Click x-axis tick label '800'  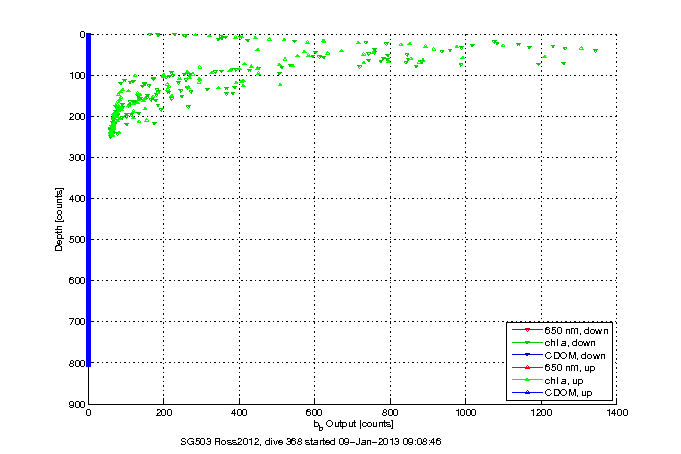tap(390, 412)
